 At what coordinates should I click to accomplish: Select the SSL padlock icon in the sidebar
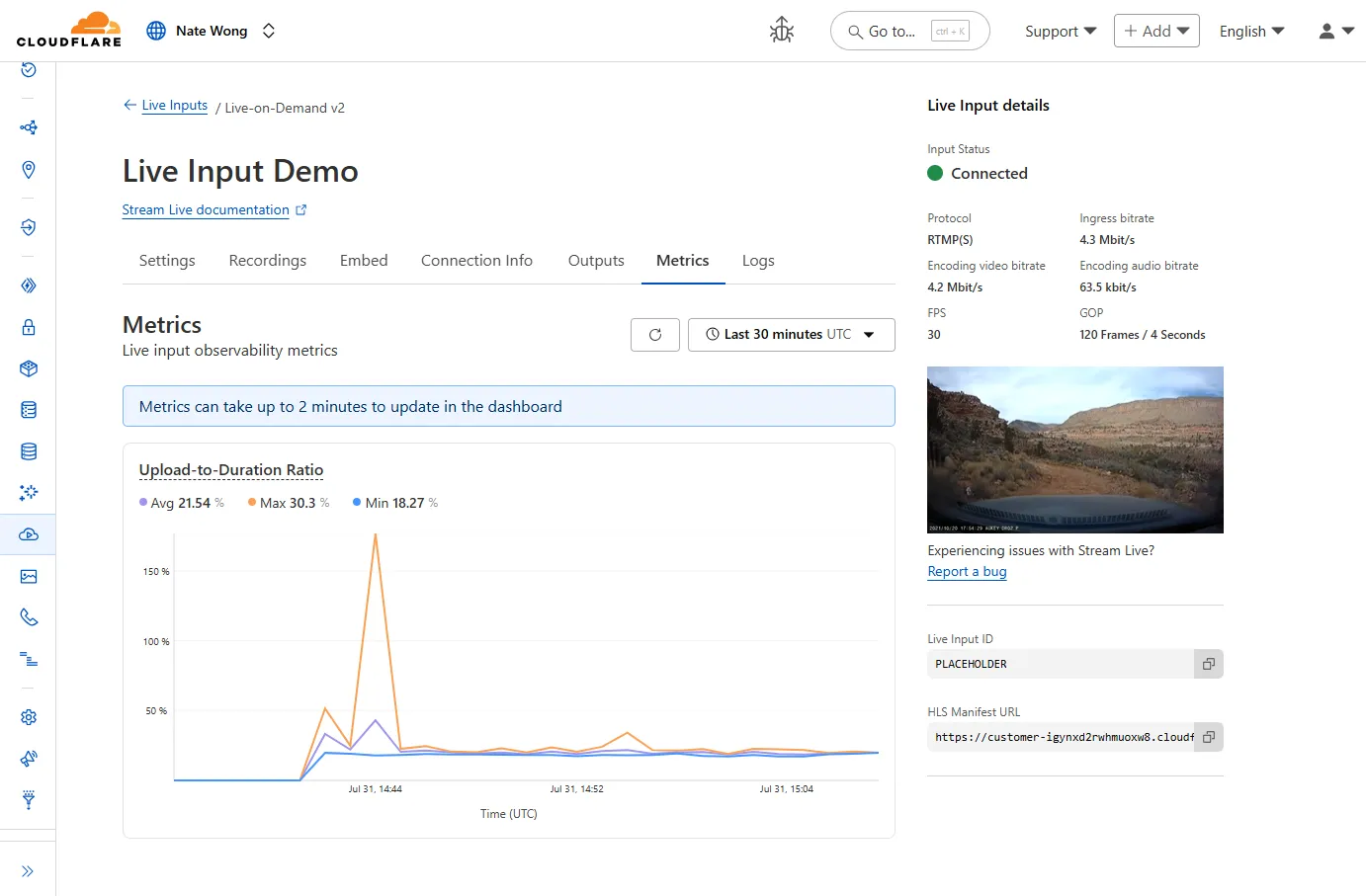[x=29, y=326]
